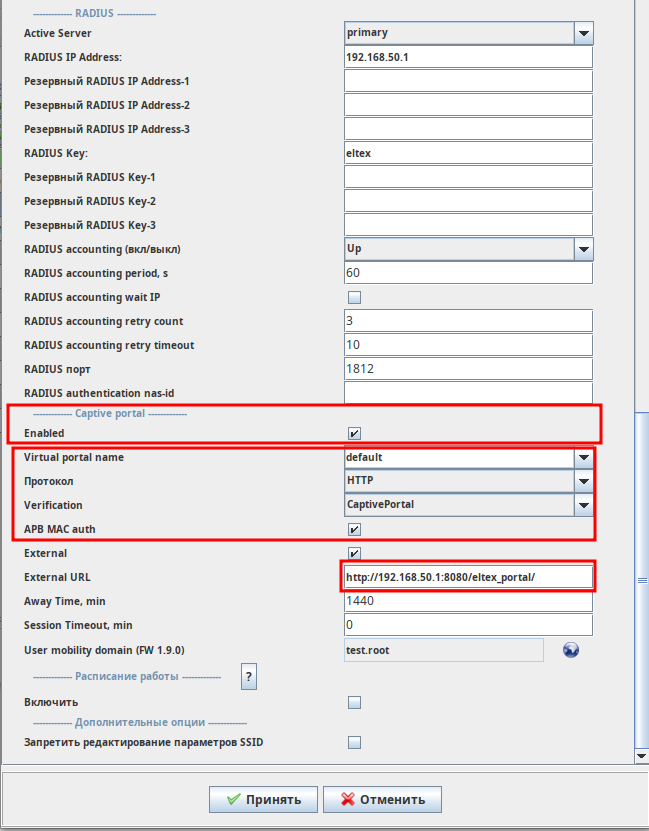Check the Включить schedule checkbox
This screenshot has width=649, height=831.
[x=354, y=703]
